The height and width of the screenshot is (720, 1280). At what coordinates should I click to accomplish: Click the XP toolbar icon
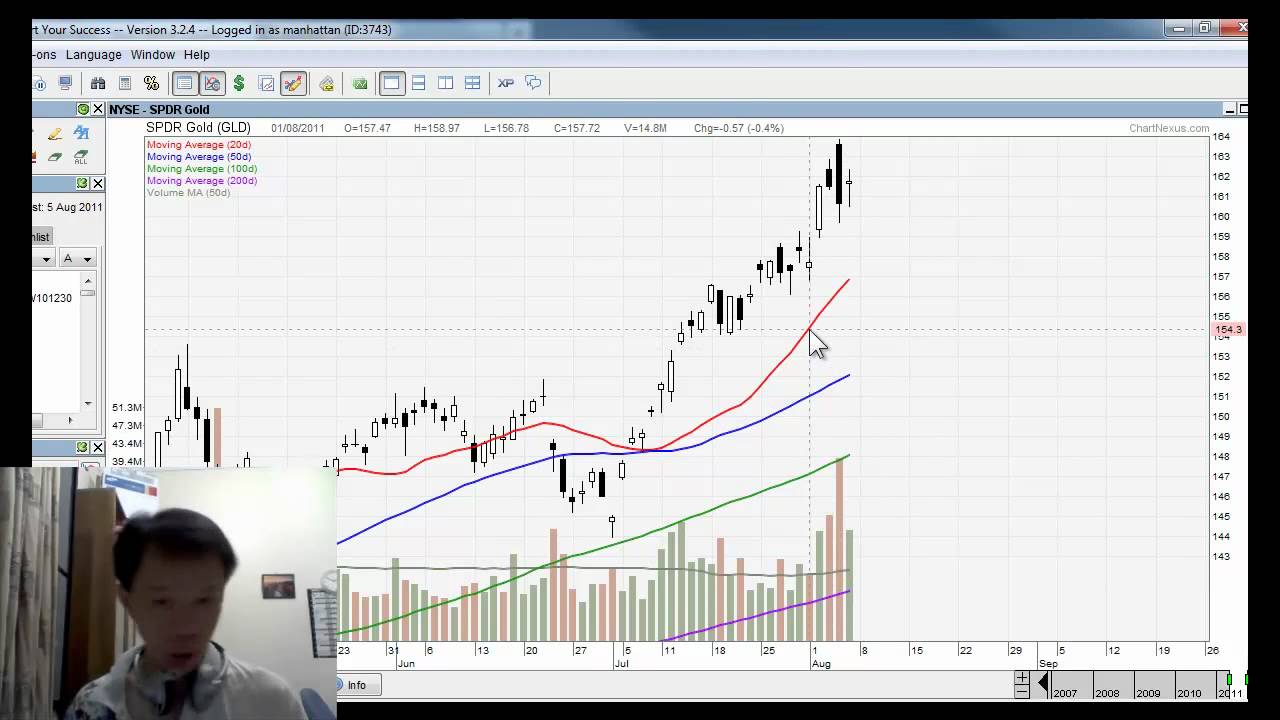(x=505, y=83)
